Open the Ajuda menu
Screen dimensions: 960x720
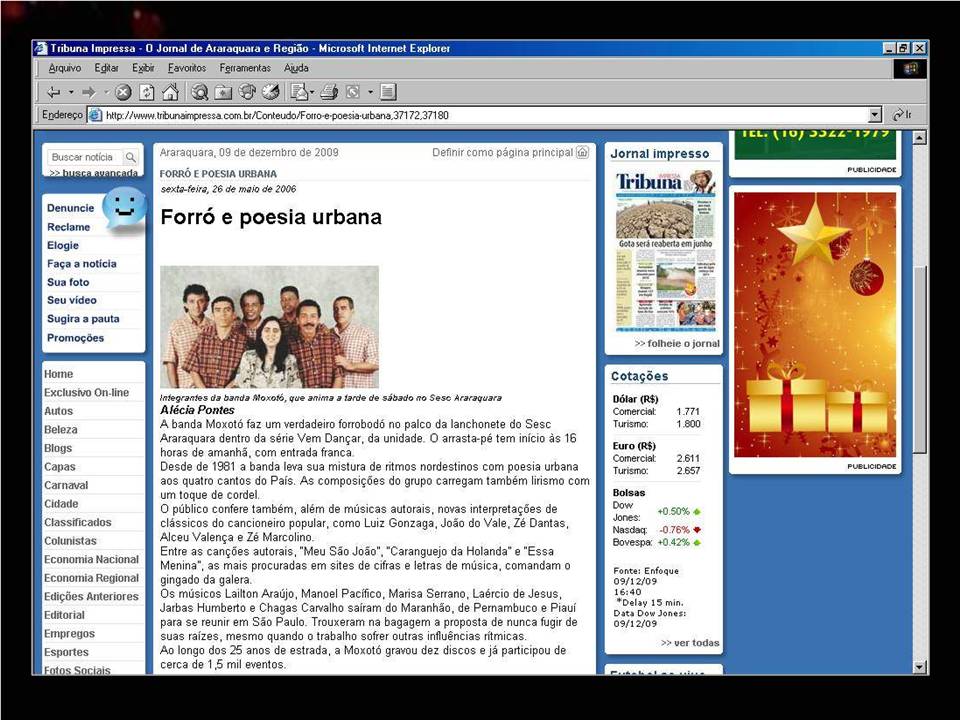tap(296, 68)
